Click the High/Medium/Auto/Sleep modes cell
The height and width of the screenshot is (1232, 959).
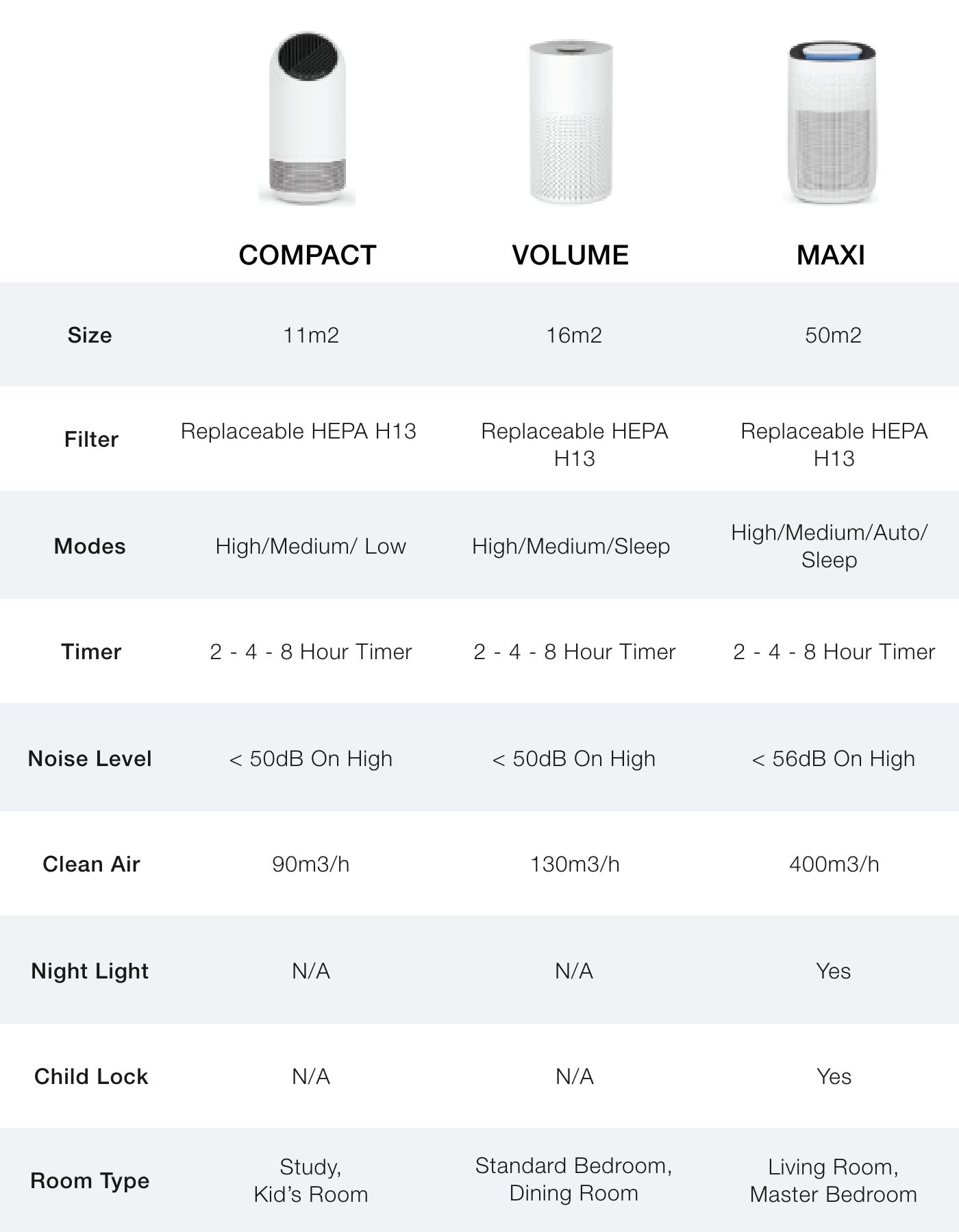tap(830, 546)
